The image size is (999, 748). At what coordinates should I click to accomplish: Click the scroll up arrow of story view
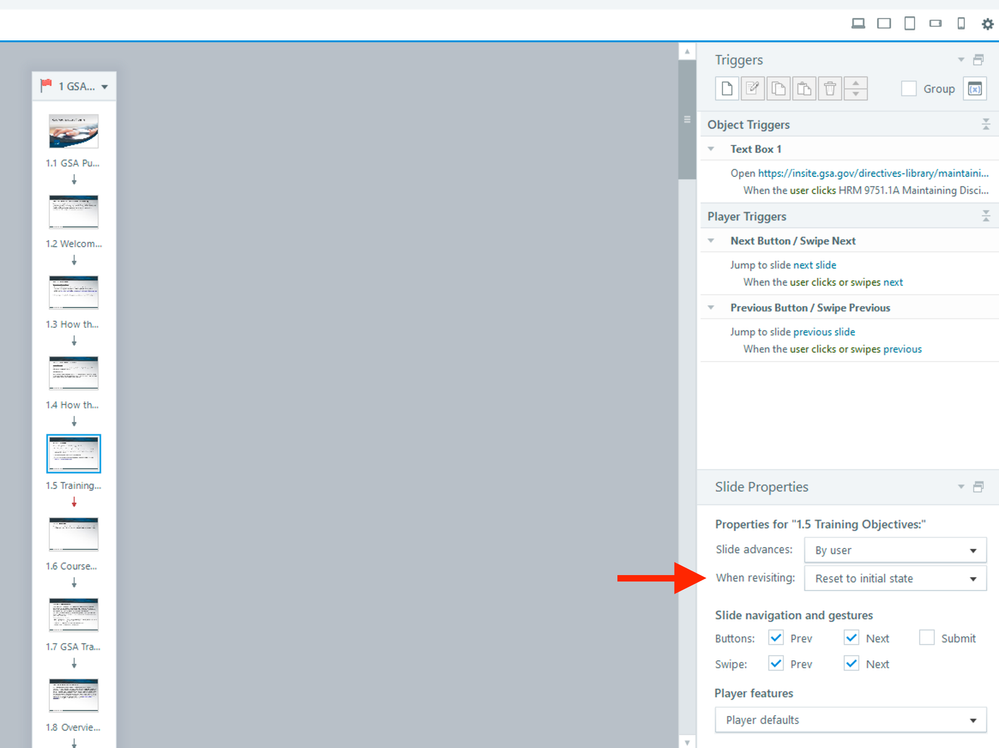click(687, 51)
